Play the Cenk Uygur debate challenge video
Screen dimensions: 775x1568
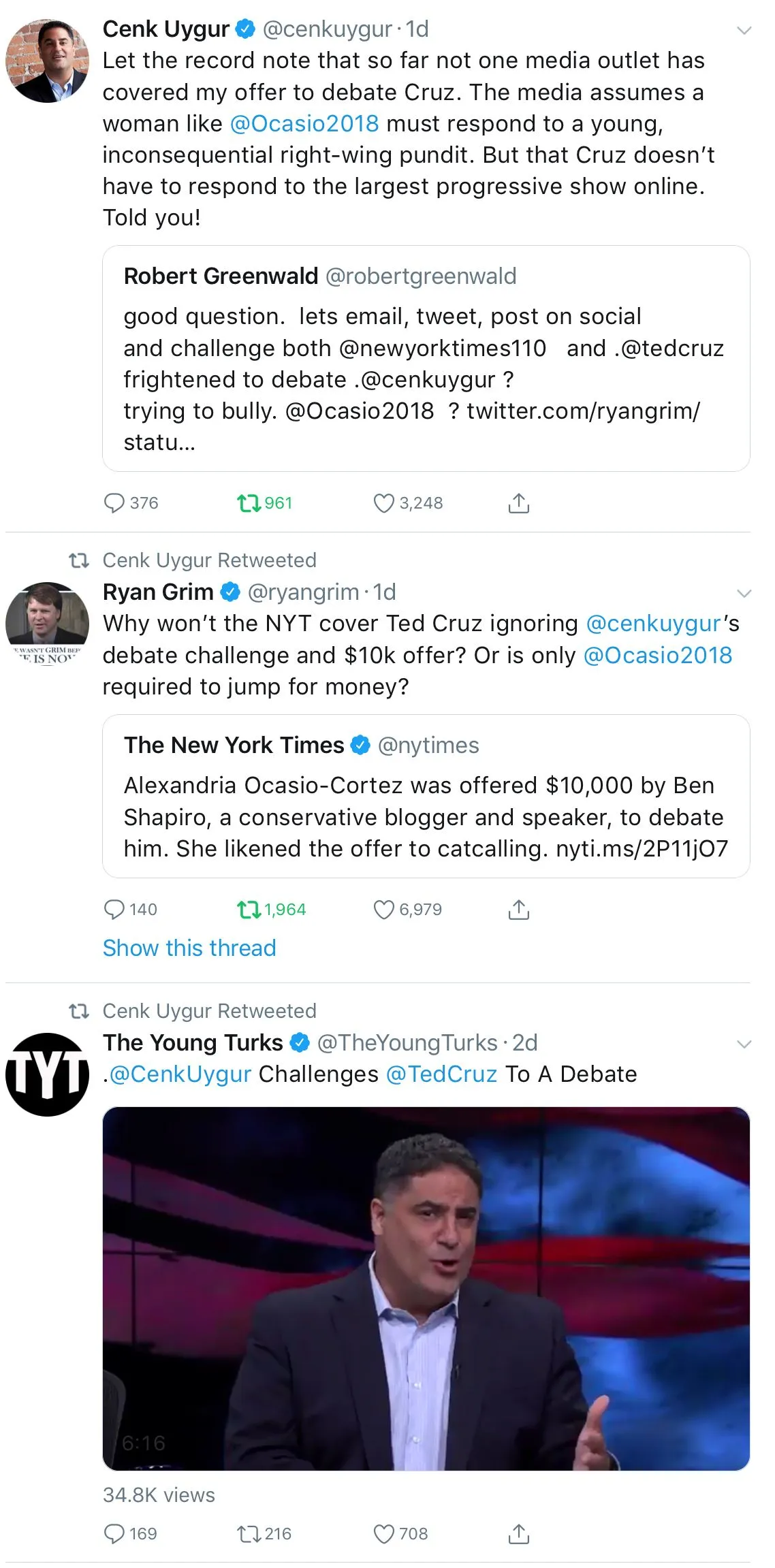click(x=426, y=1288)
